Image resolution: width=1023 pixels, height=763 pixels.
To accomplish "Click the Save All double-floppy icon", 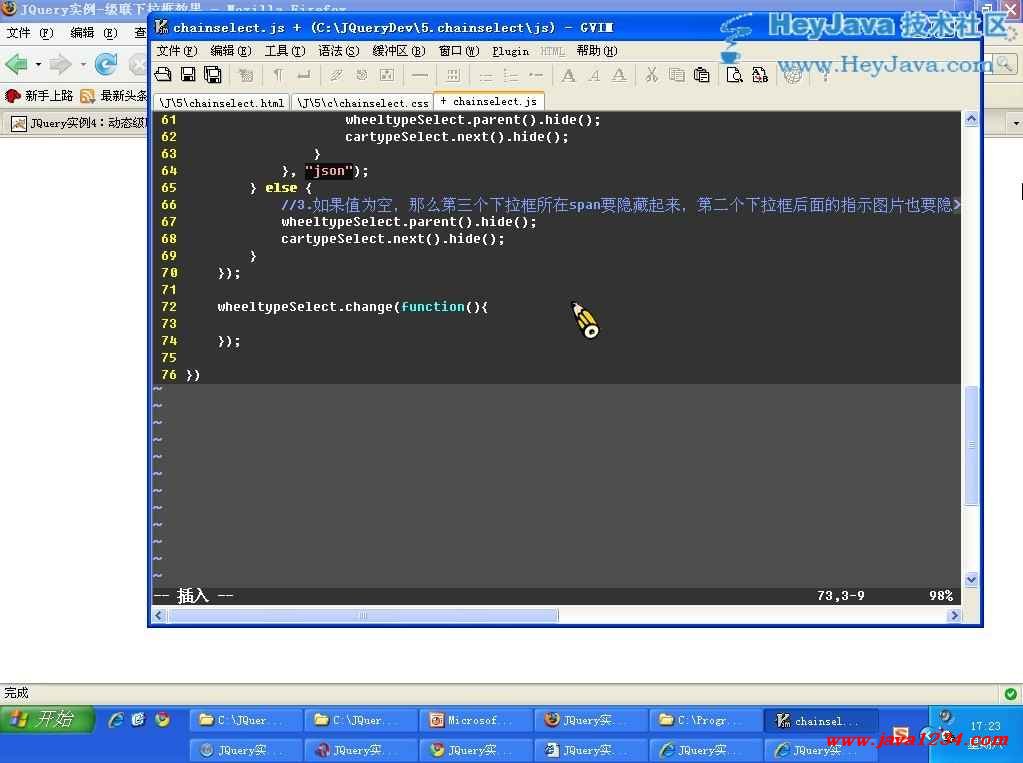I will tap(213, 75).
